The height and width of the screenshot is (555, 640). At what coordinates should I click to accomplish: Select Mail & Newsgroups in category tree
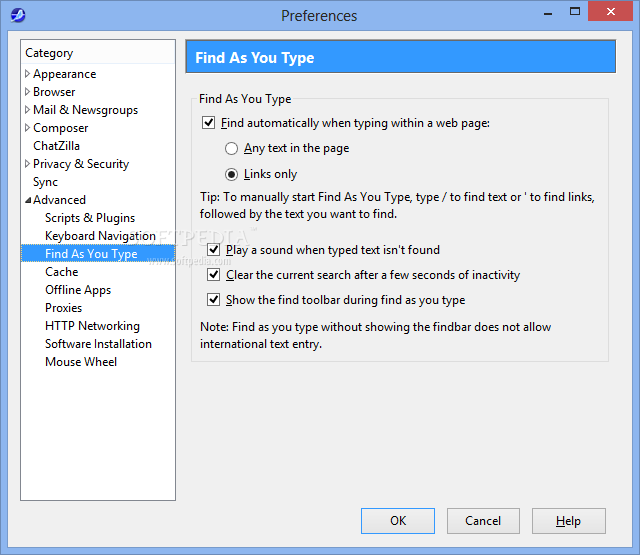click(x=85, y=110)
